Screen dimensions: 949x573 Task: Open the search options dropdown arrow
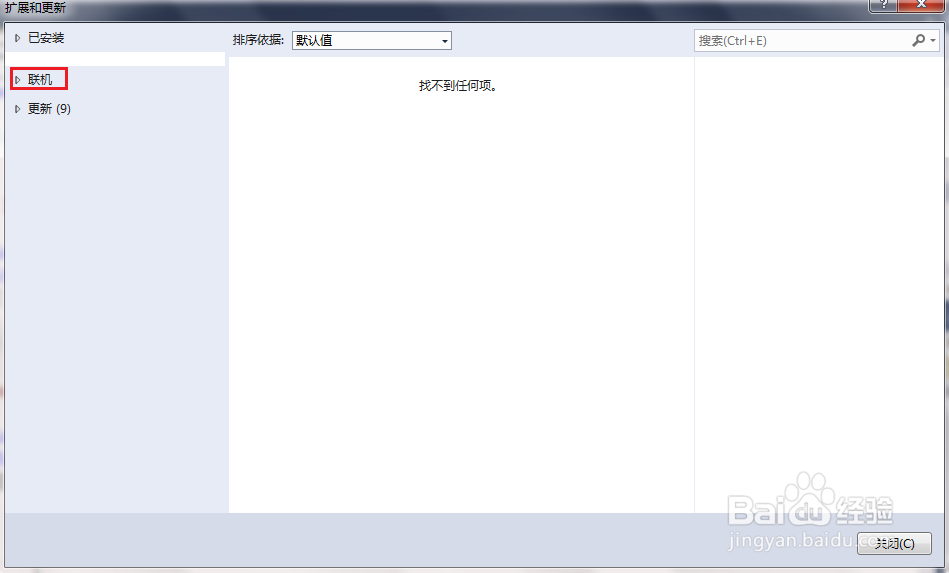coord(933,41)
